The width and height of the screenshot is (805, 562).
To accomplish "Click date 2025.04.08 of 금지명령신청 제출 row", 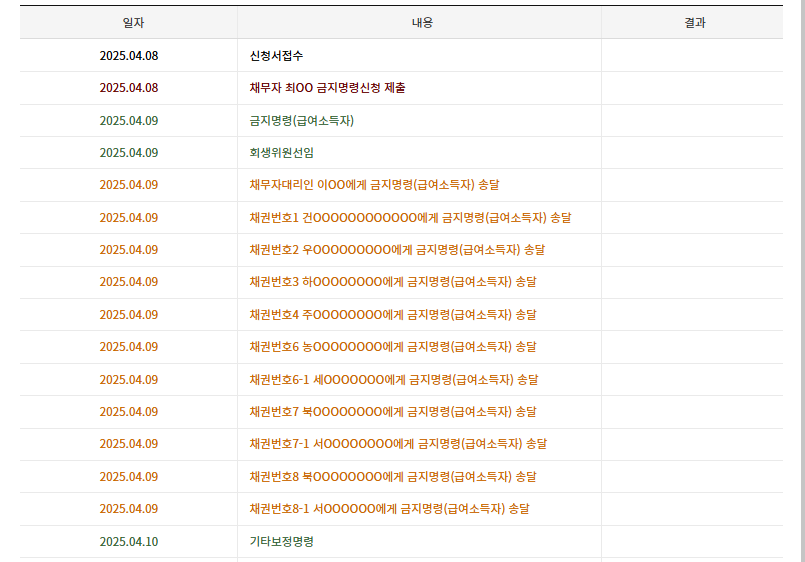I will click(129, 88).
